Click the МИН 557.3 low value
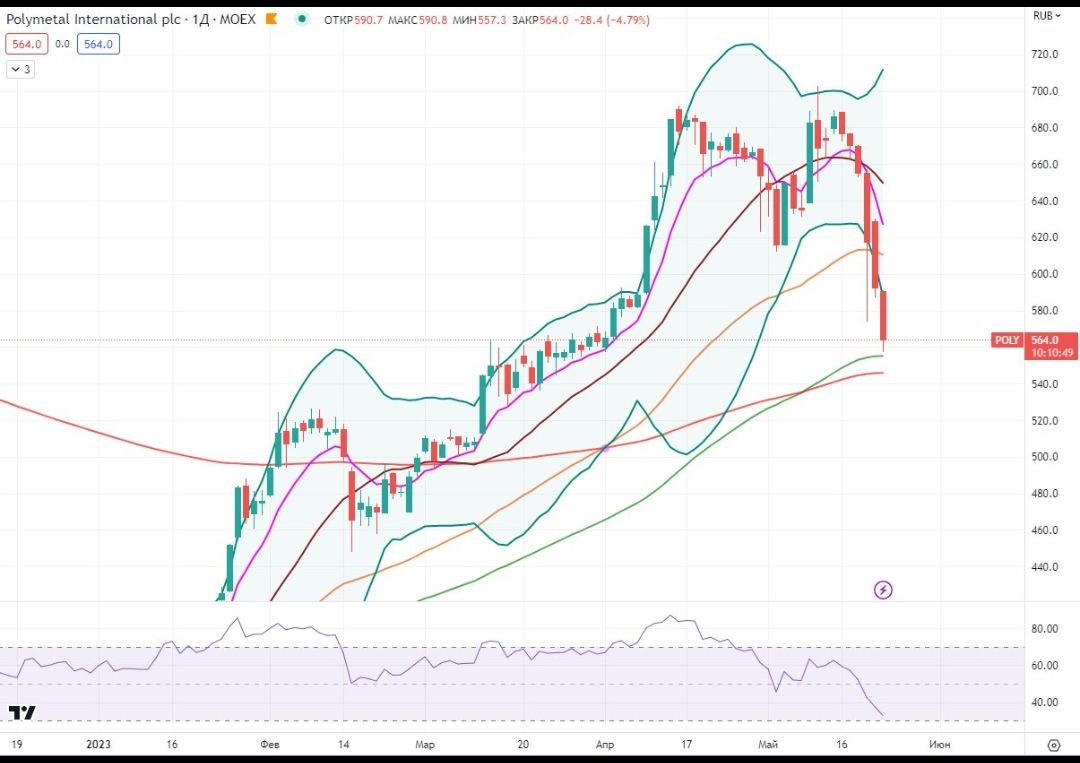The height and width of the screenshot is (763, 1080). pyautogui.click(x=479, y=20)
